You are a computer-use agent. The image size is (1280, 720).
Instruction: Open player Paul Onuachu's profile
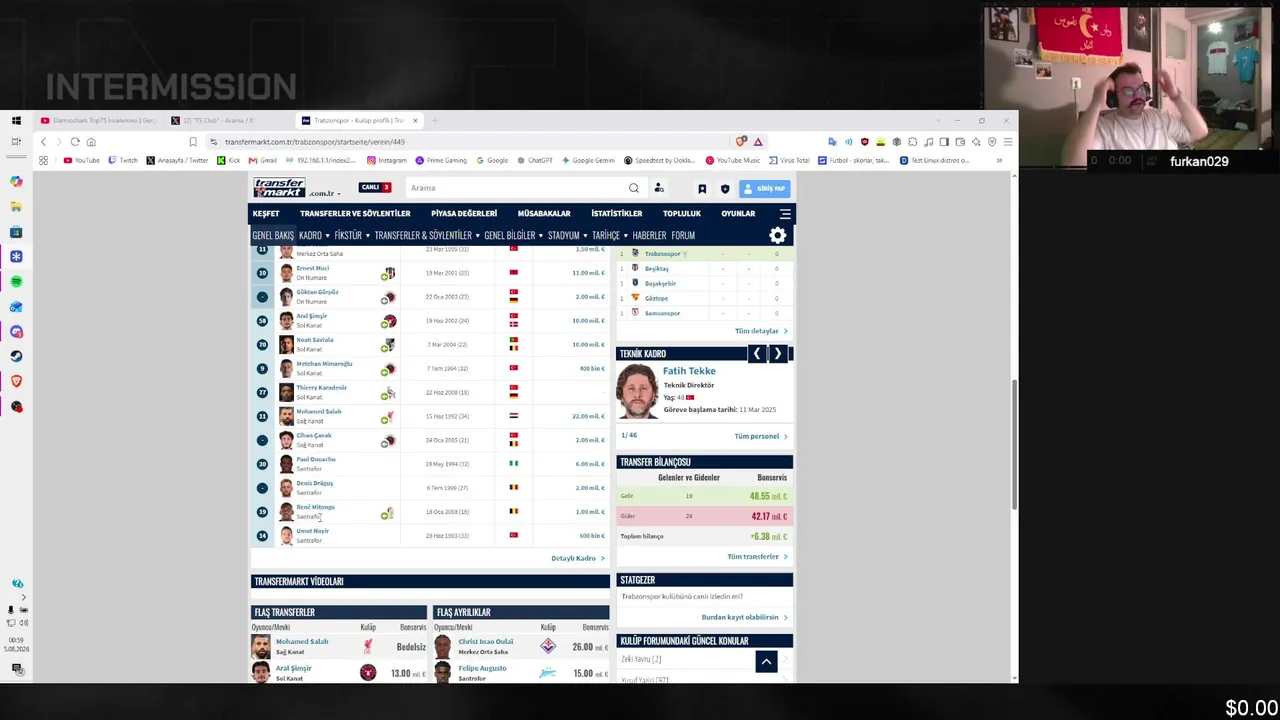[x=316, y=459]
